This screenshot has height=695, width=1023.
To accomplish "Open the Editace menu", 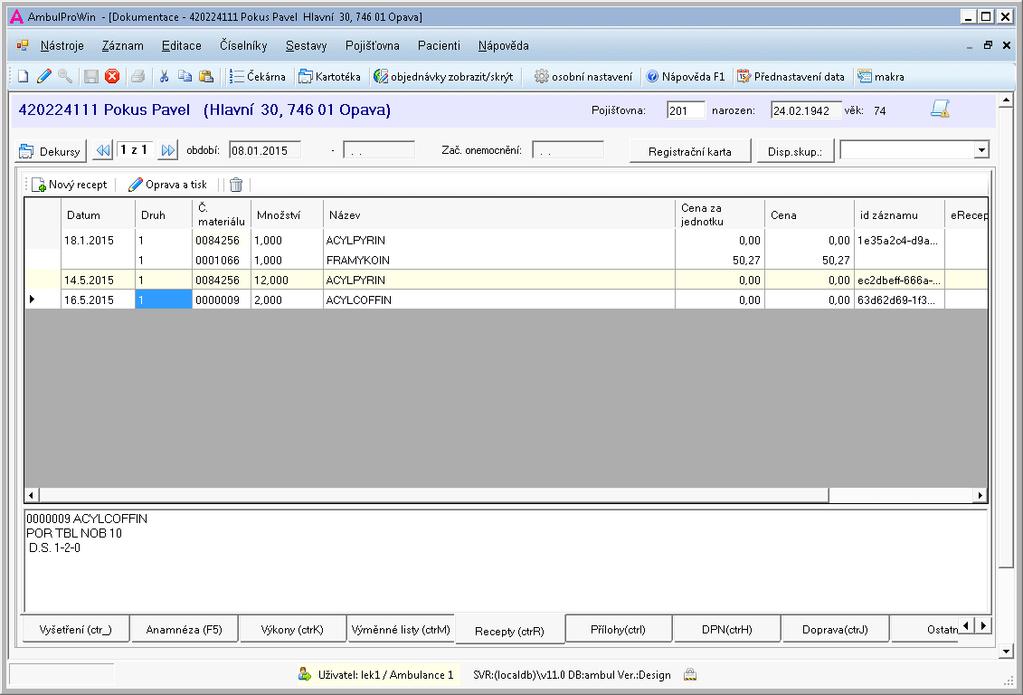I will [x=181, y=46].
